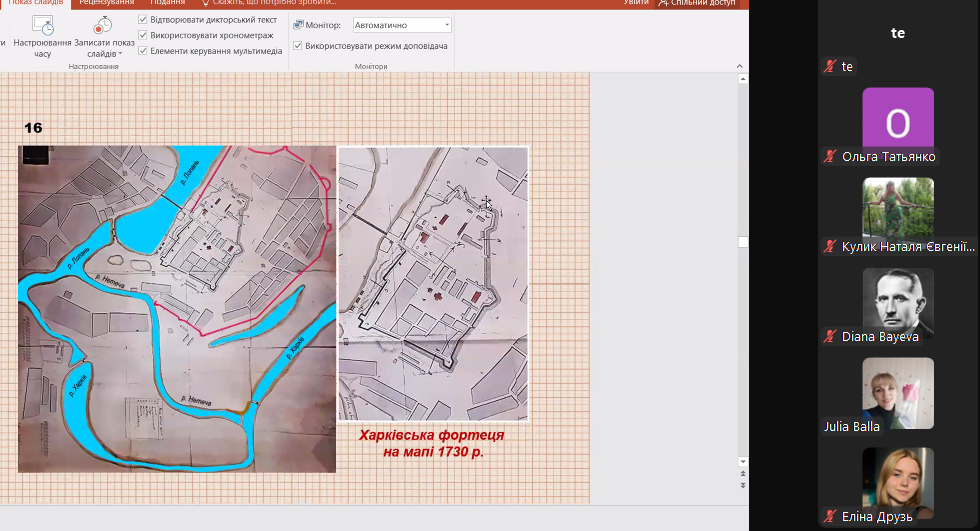Click Еліна Друзь muted mic icon
Screen dimensions: 980x531
coord(829,516)
